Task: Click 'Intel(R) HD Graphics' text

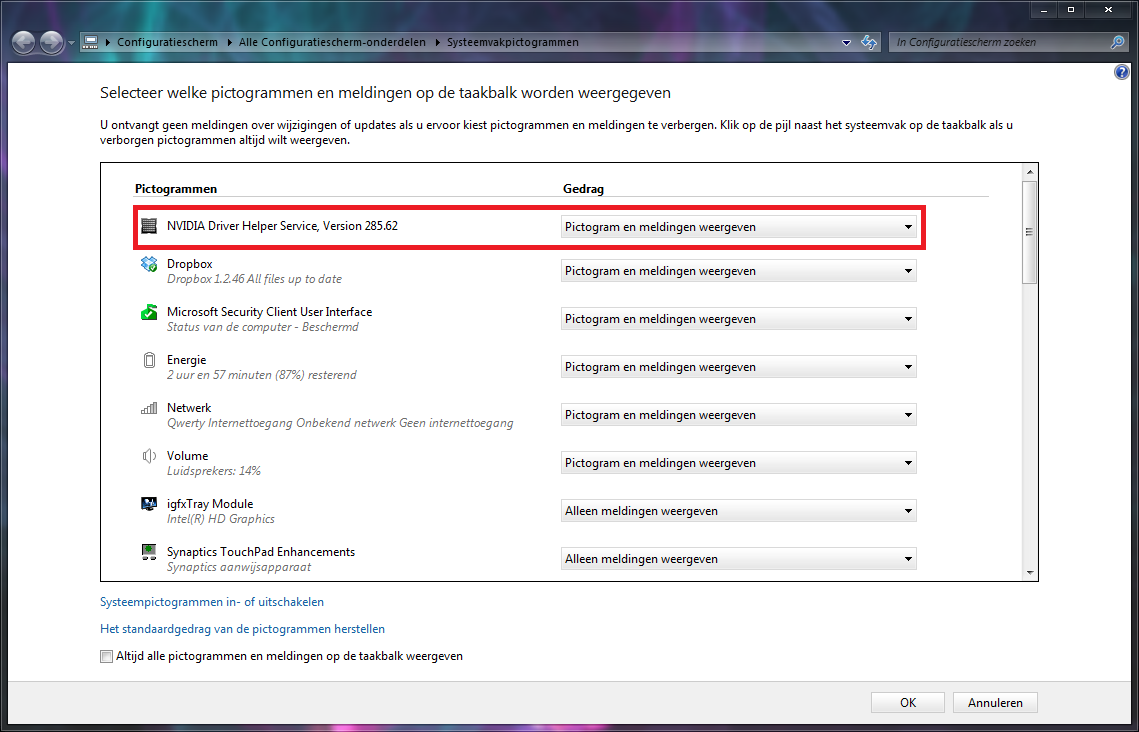Action: 221,518
